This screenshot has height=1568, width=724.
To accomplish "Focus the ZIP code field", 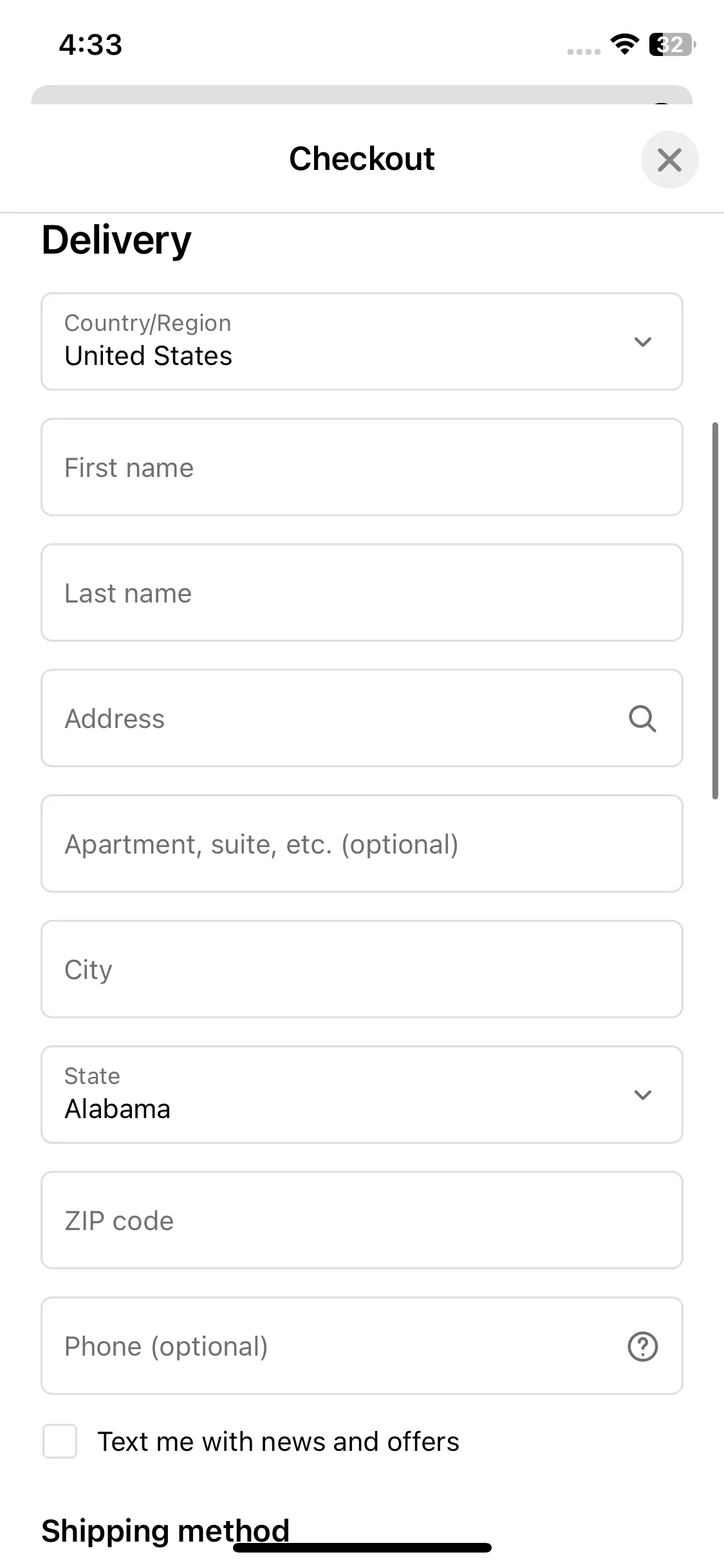I will [362, 1220].
